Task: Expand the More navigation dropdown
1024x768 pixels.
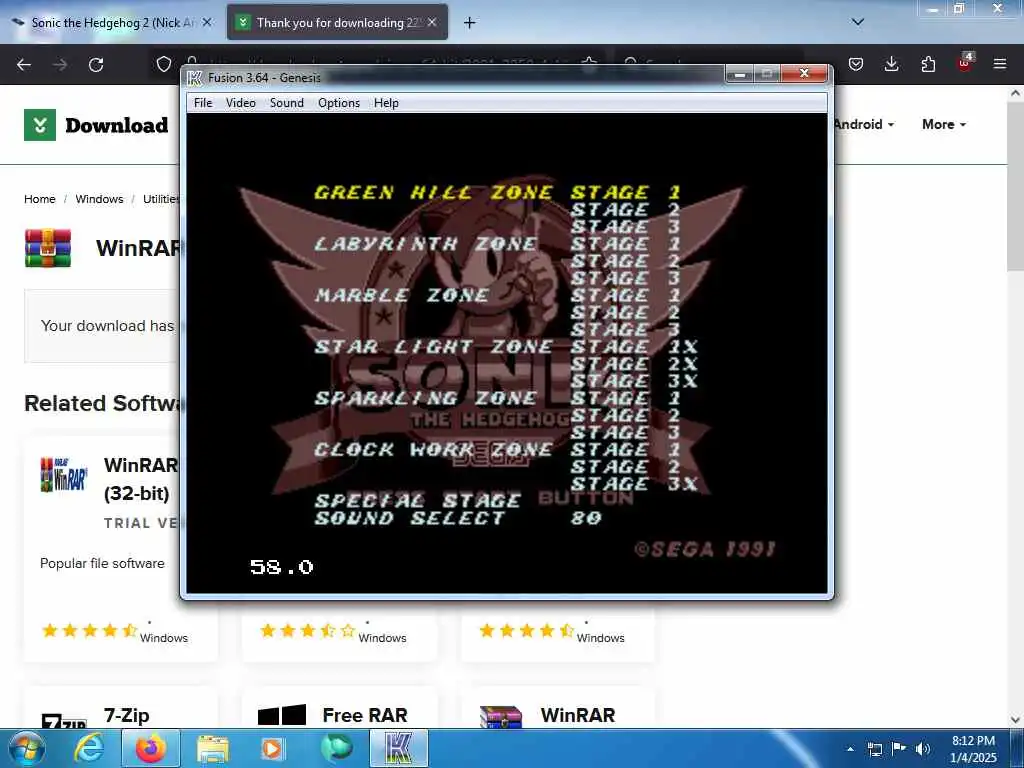Action: (x=944, y=124)
